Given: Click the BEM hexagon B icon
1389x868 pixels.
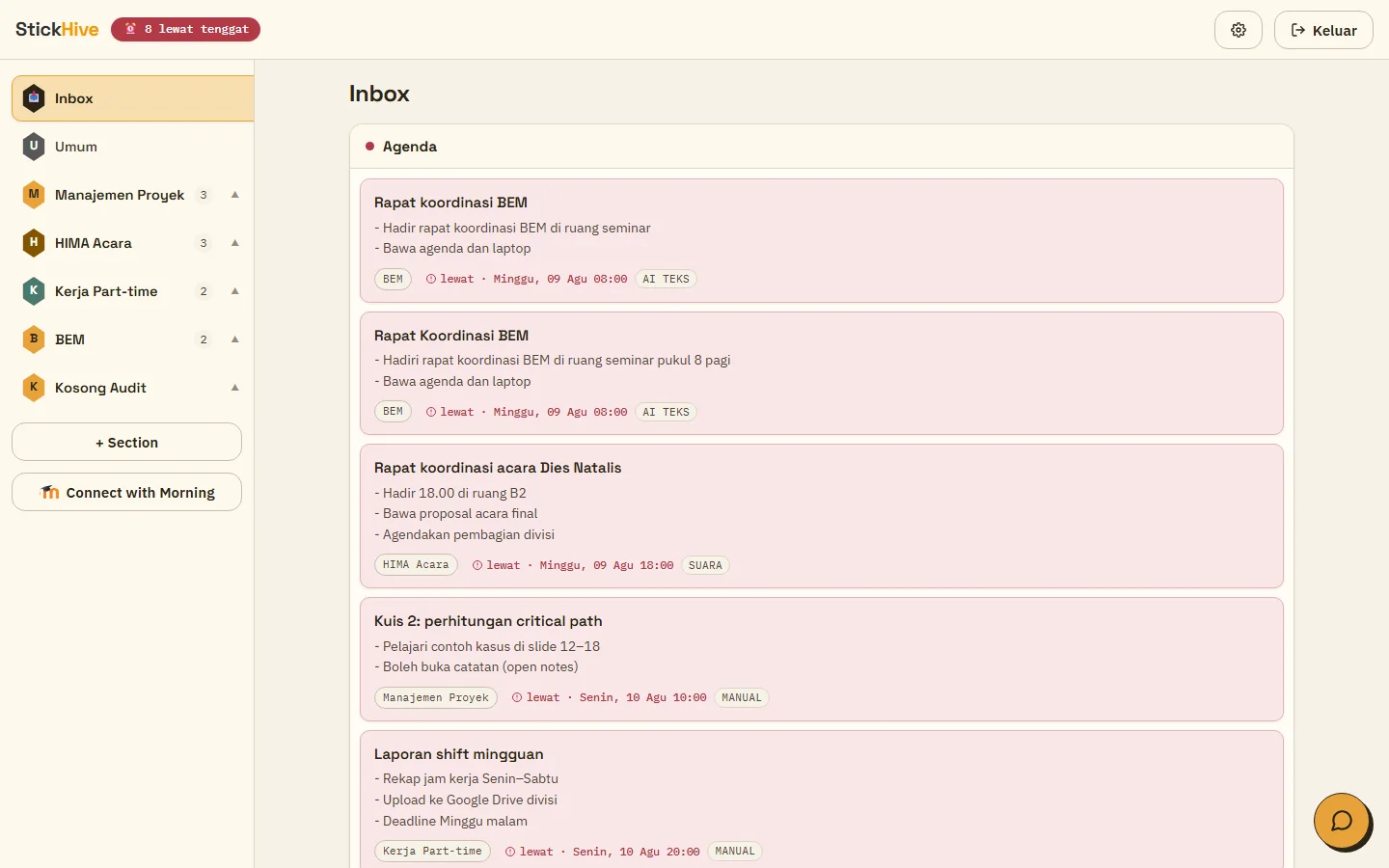Looking at the screenshot, I should [x=34, y=339].
